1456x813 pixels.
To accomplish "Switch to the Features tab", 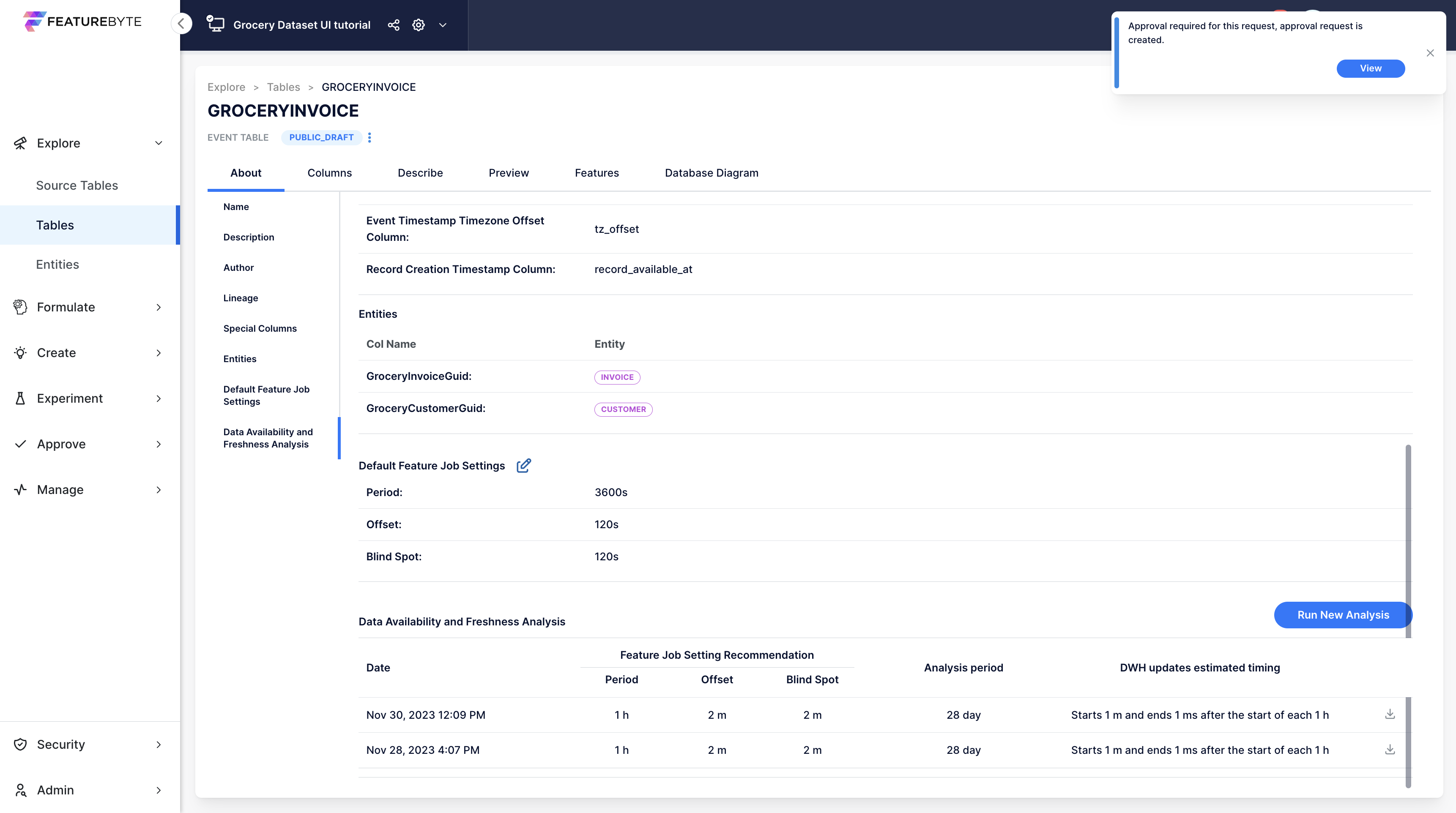I will tap(597, 173).
